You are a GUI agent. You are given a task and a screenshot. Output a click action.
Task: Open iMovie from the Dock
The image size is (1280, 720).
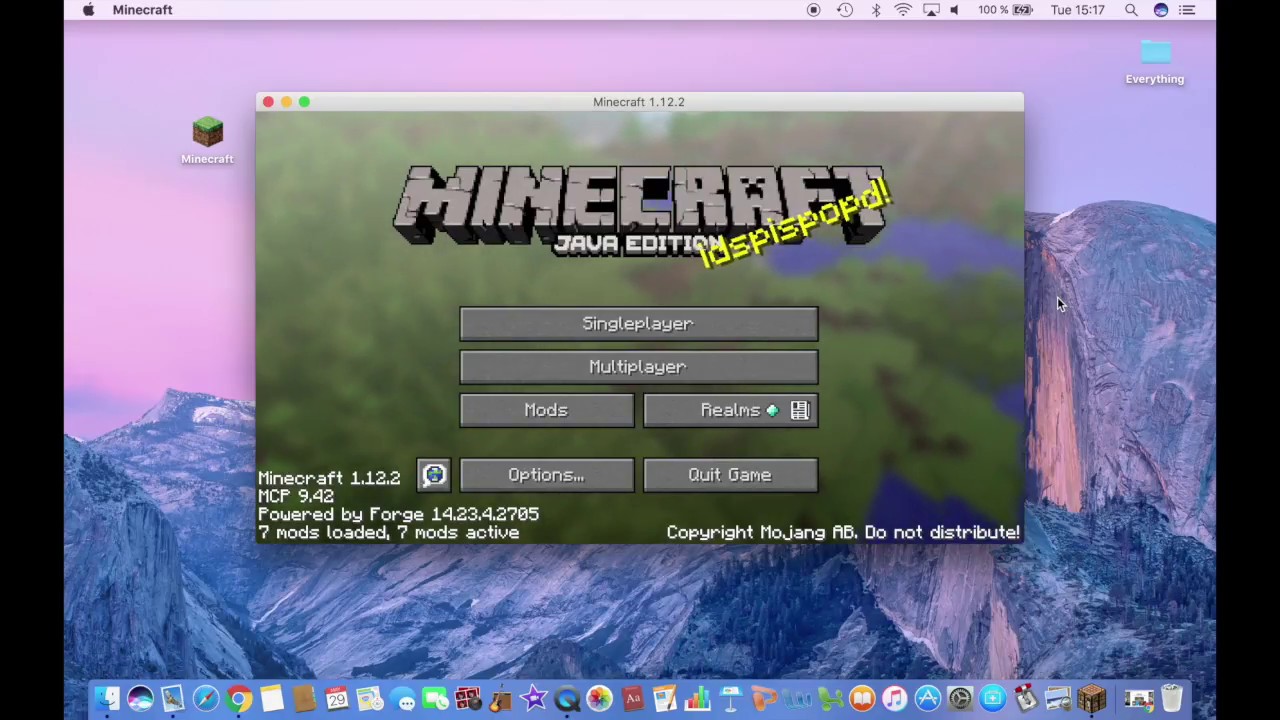point(533,699)
